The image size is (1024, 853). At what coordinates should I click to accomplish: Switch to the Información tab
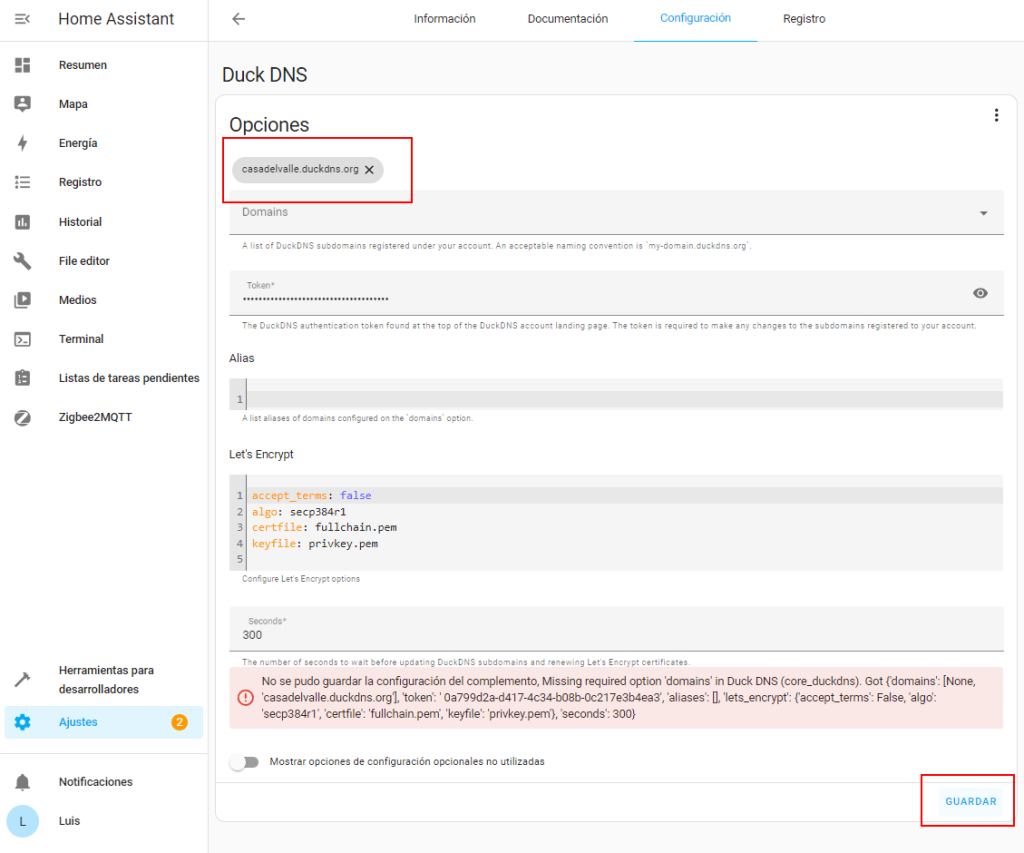click(x=445, y=19)
